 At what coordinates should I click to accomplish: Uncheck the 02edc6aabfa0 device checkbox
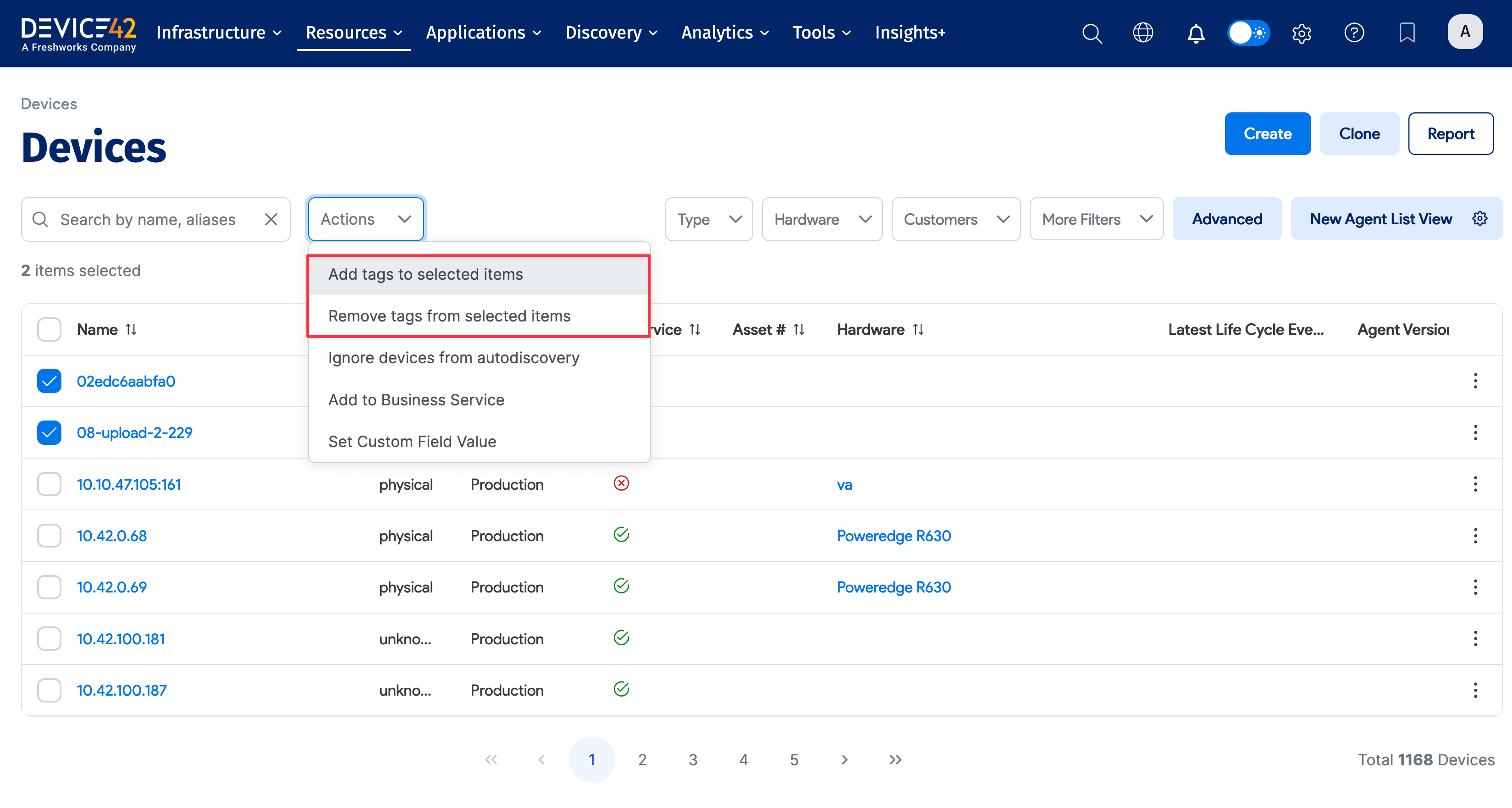(x=50, y=381)
